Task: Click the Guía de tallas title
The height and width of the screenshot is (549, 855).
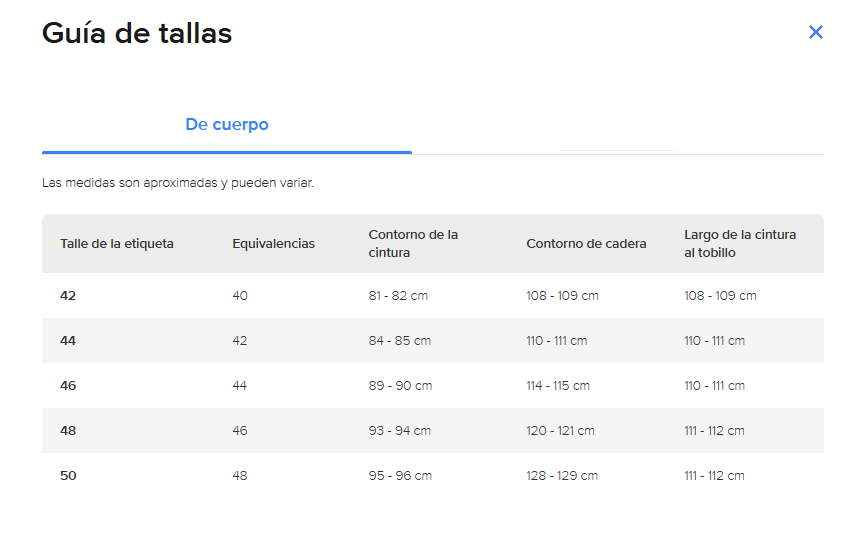Action: pyautogui.click(x=137, y=33)
